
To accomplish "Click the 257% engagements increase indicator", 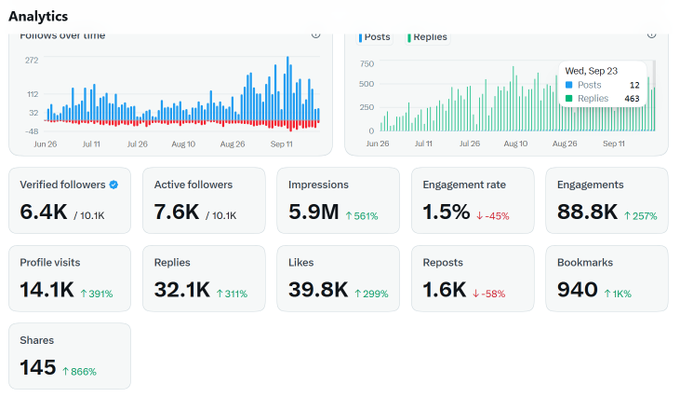I will 641,216.
